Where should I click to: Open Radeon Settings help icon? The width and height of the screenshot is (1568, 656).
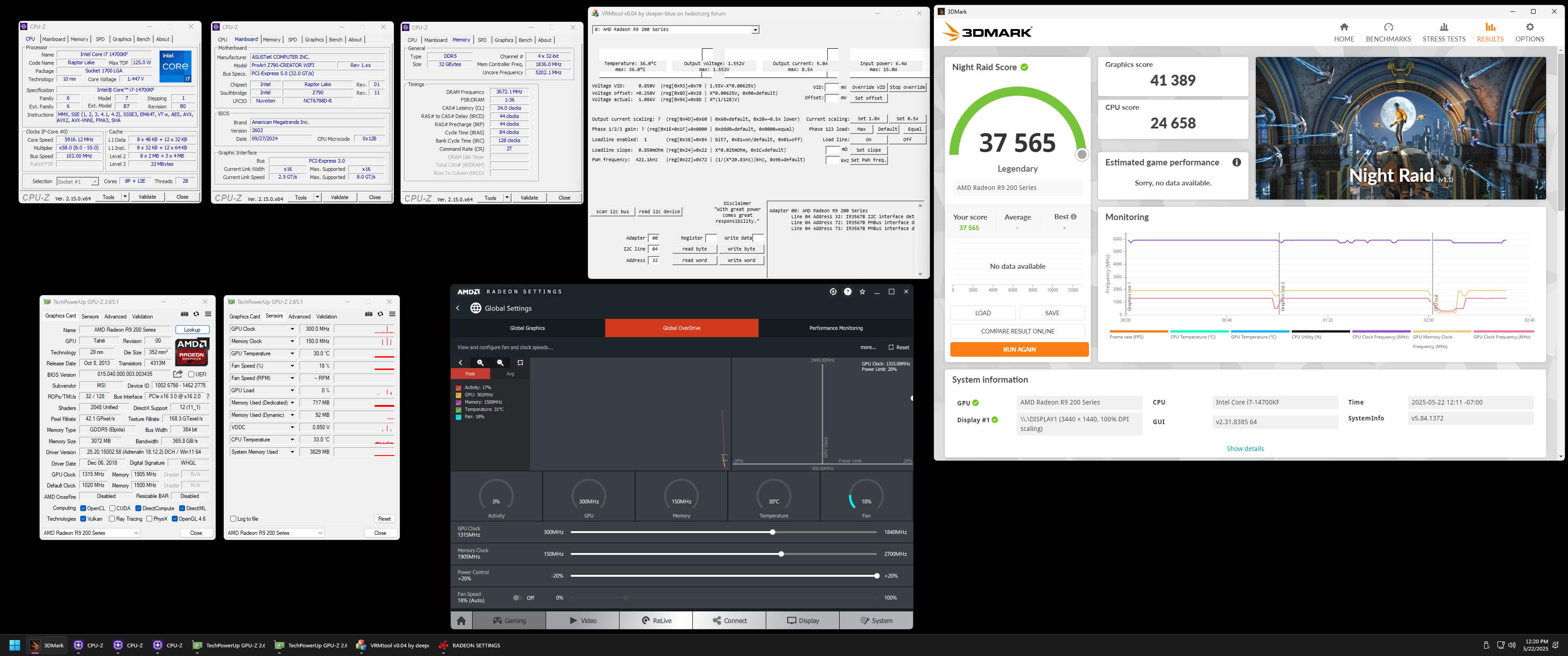847,292
